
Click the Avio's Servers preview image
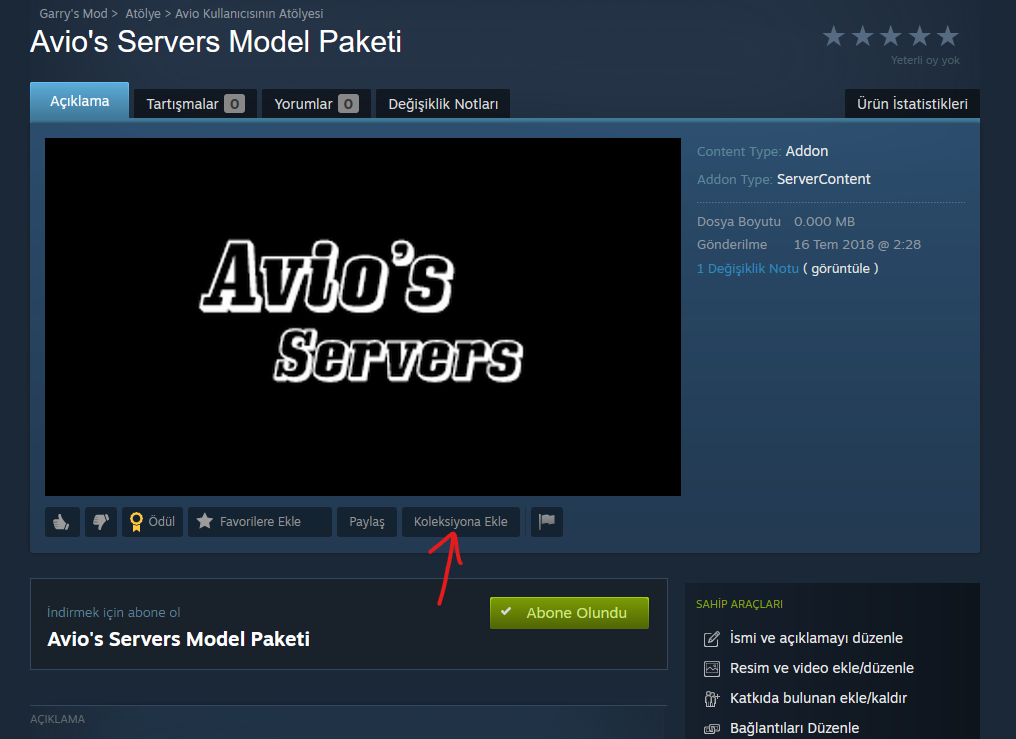pyautogui.click(x=363, y=317)
